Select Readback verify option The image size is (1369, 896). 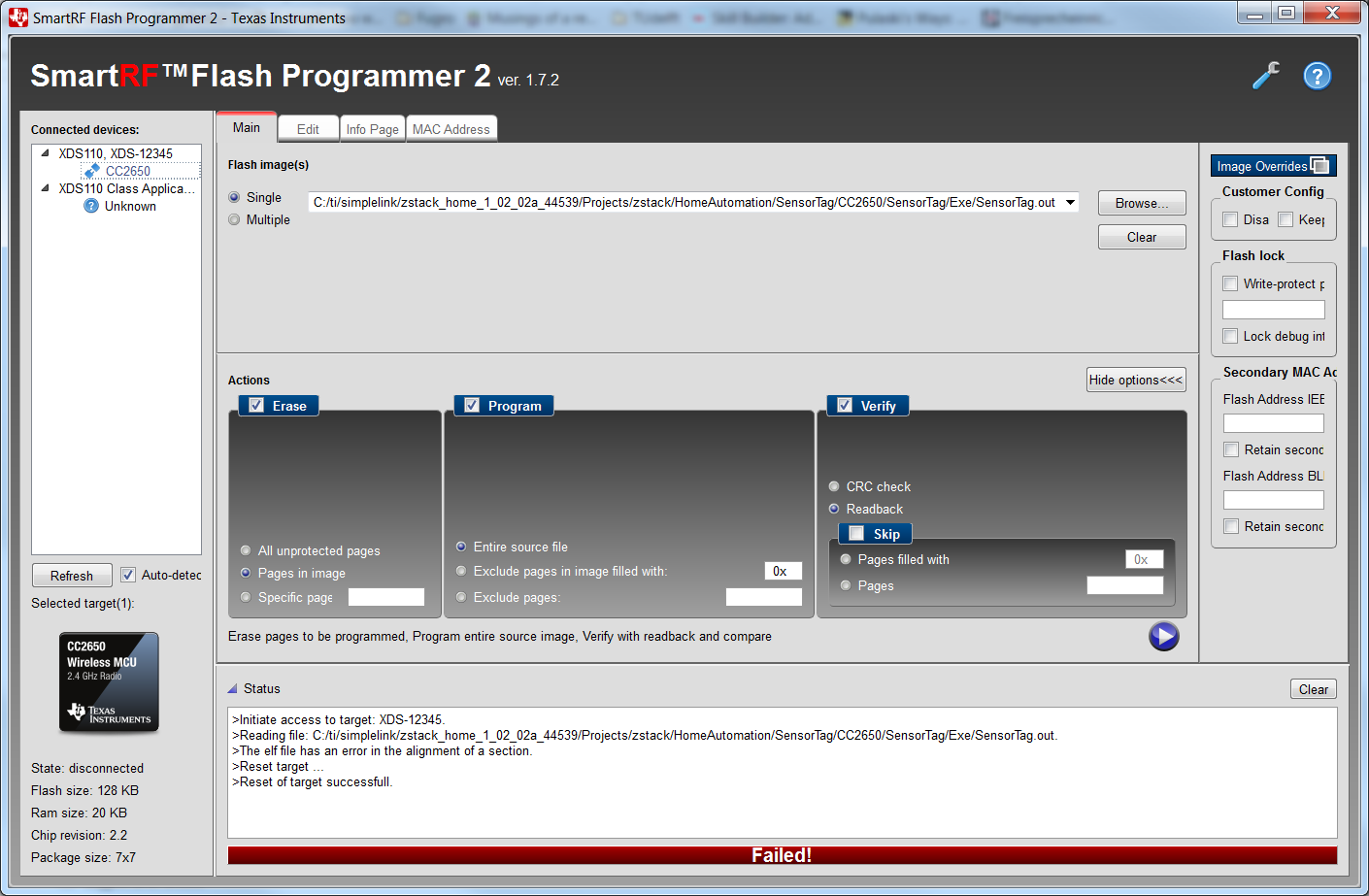[834, 509]
